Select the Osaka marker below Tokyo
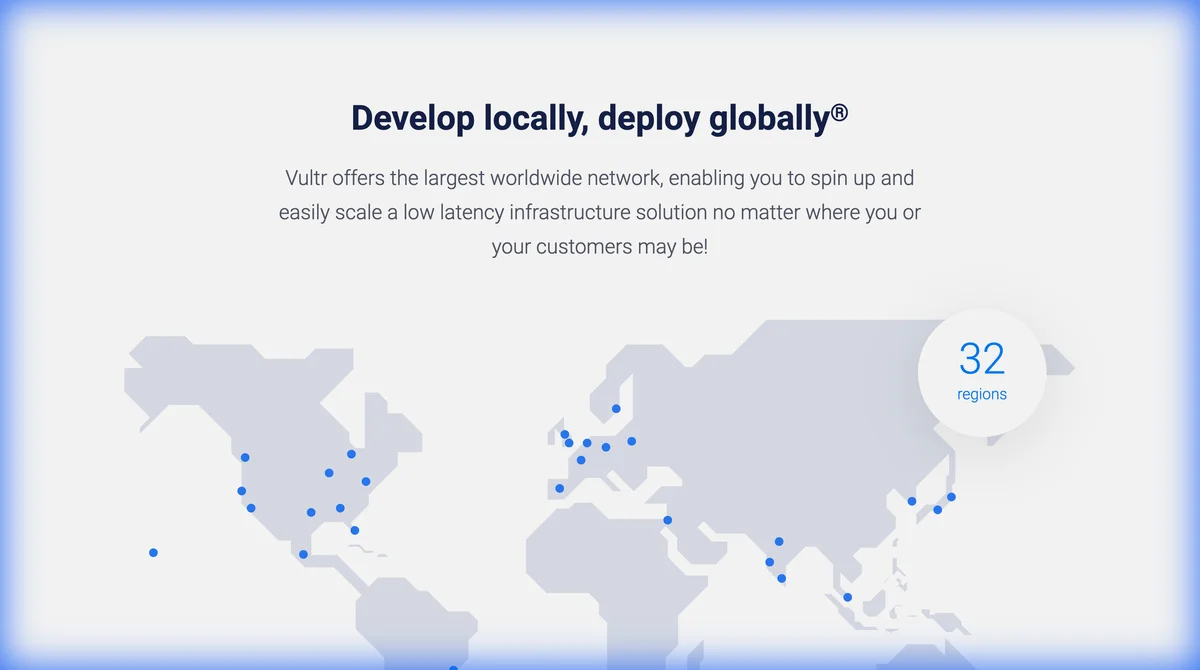The height and width of the screenshot is (670, 1200). click(x=937, y=510)
